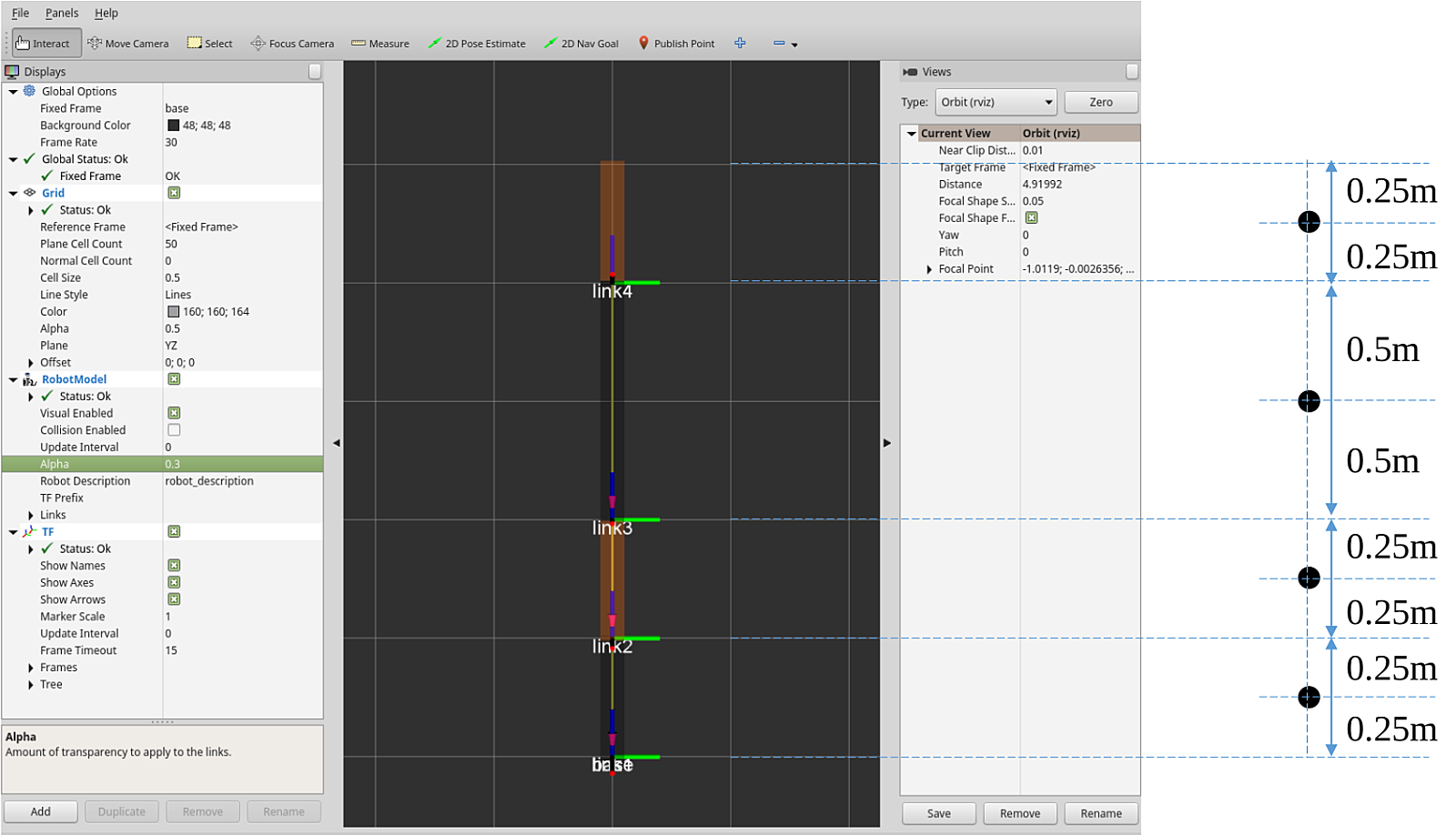Pick the Measure tool
The image size is (1456, 835).
380,44
